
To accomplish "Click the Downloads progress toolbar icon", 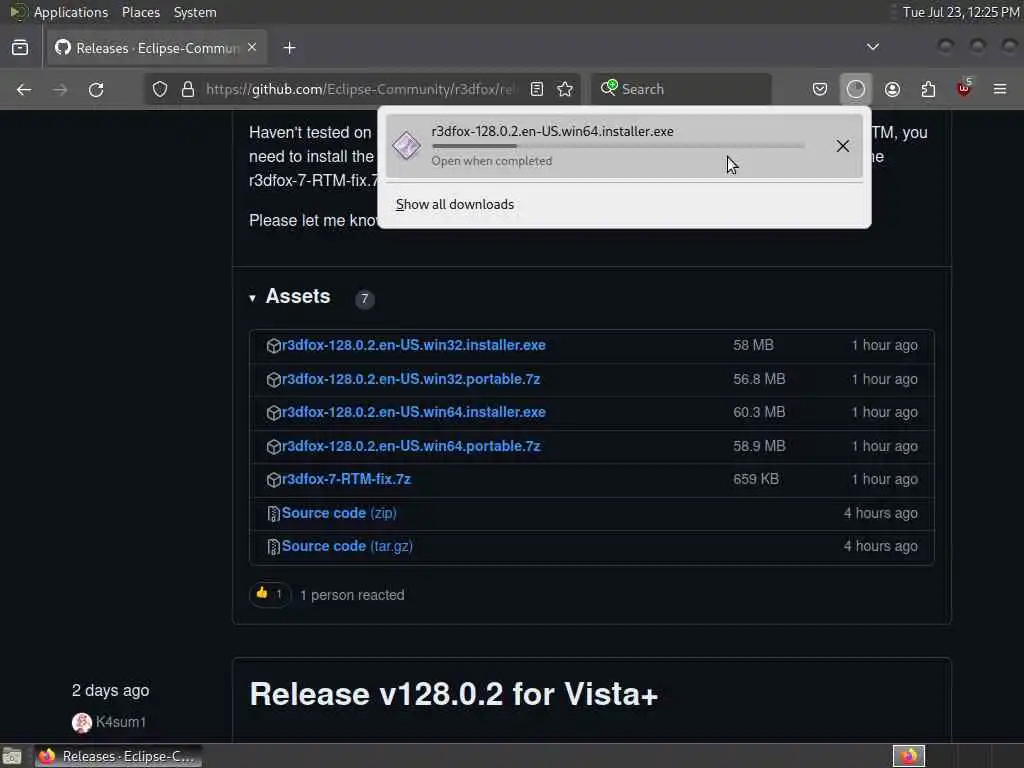I will click(x=856, y=89).
